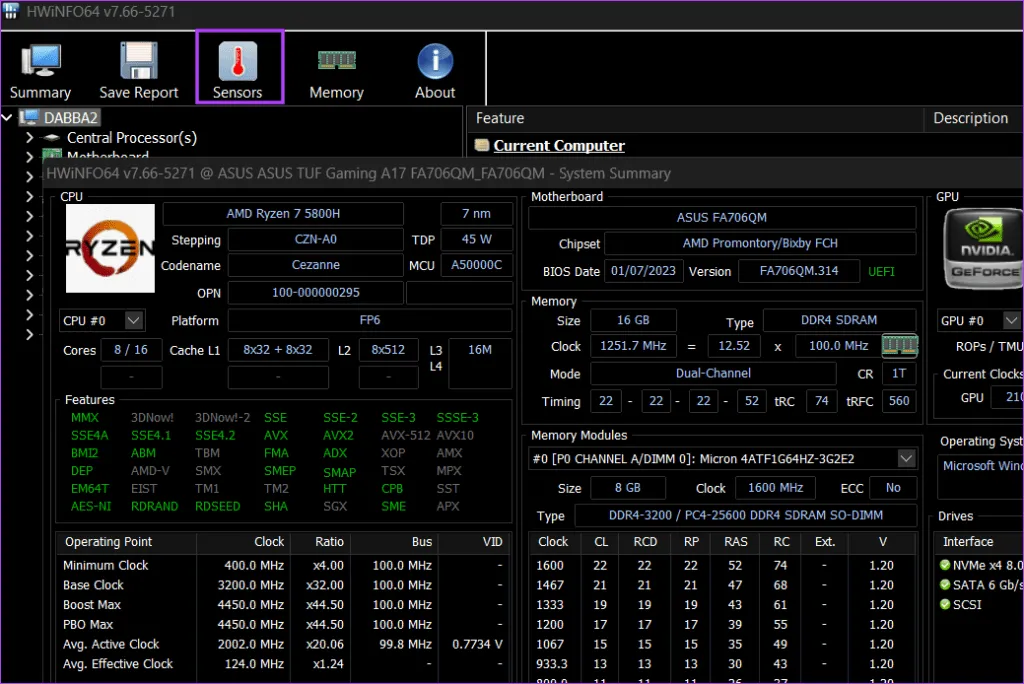Open the Summary toolbar icon

point(40,63)
